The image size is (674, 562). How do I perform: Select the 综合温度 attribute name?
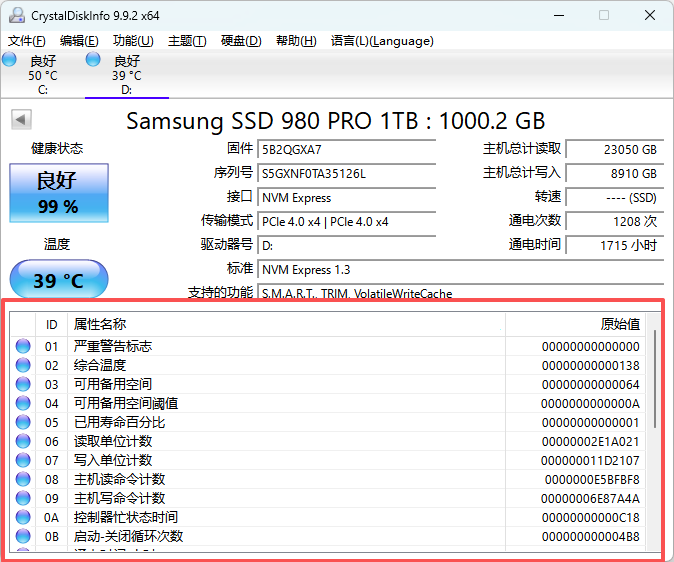(100, 365)
